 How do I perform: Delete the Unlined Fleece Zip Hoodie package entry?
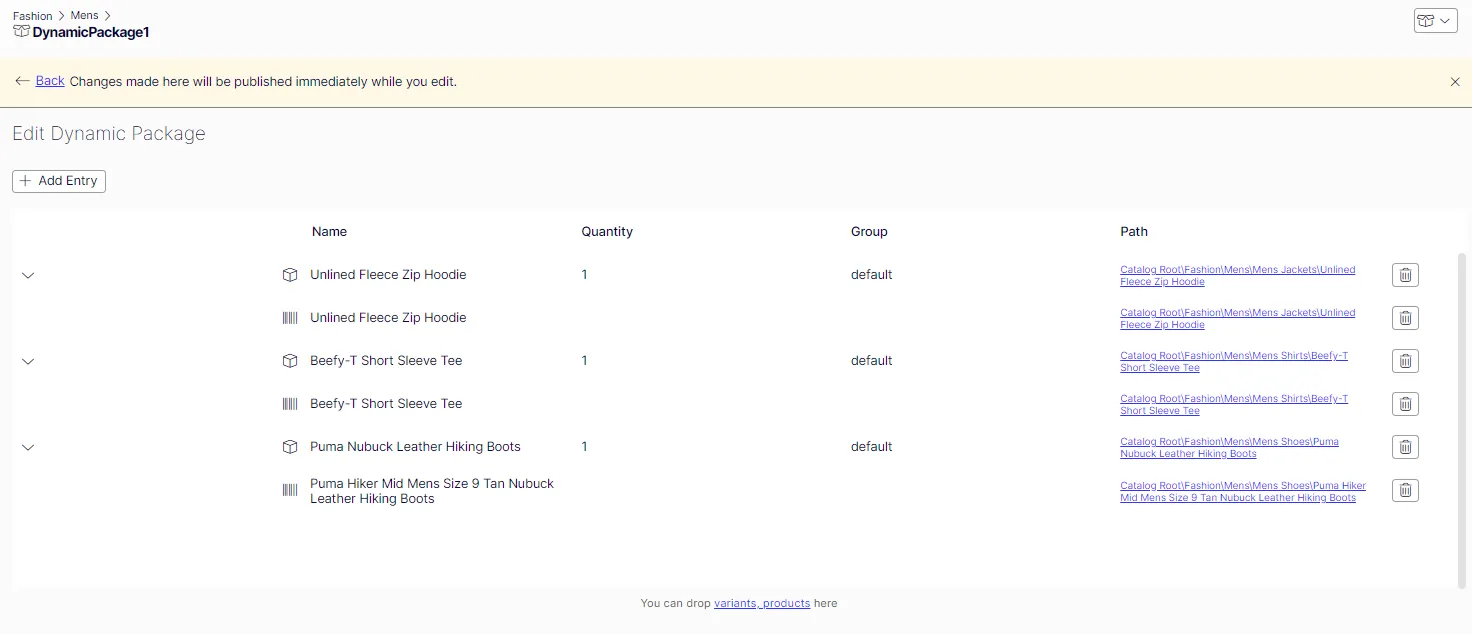1405,275
